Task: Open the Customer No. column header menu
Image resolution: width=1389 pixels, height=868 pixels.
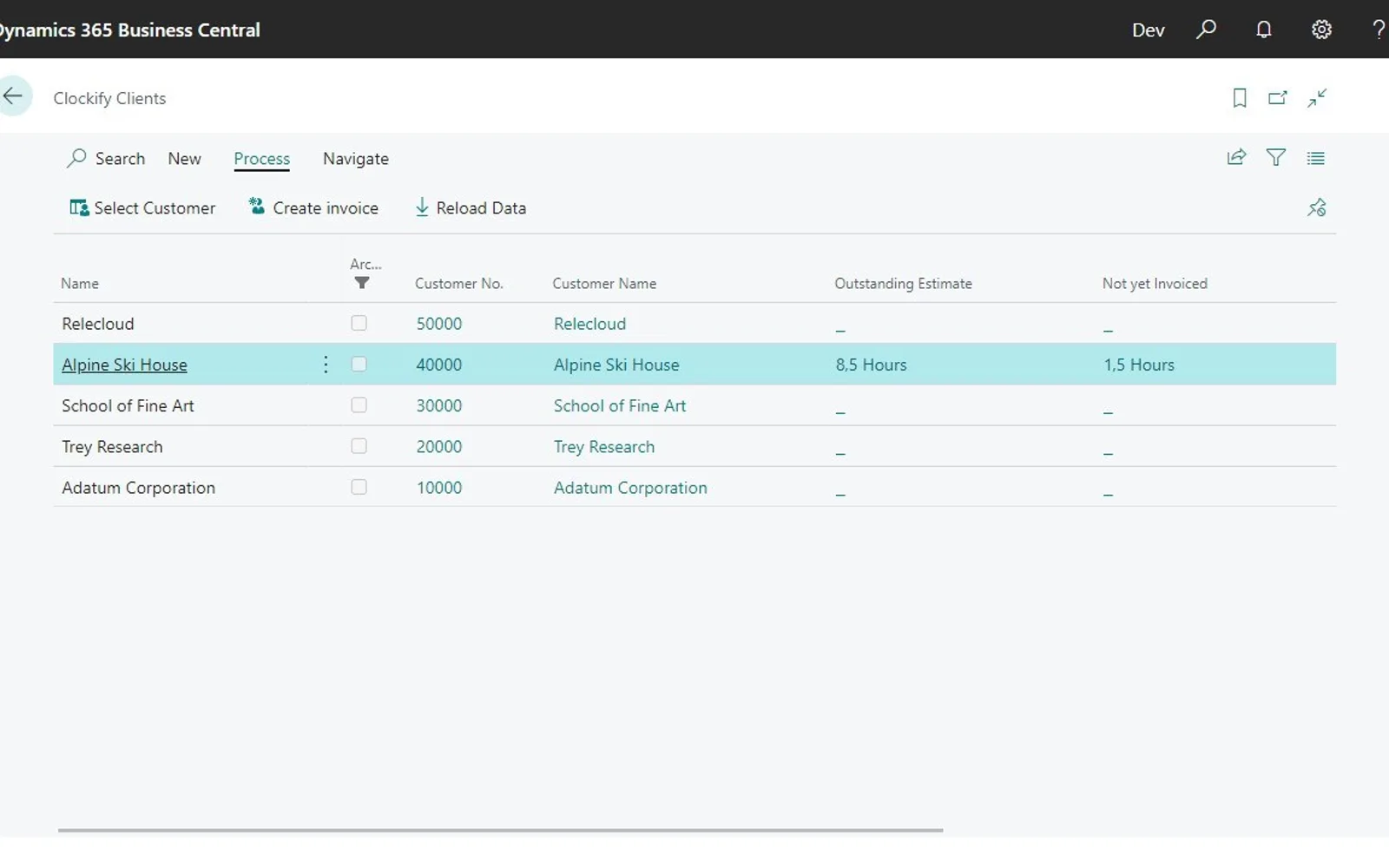Action: 459,284
